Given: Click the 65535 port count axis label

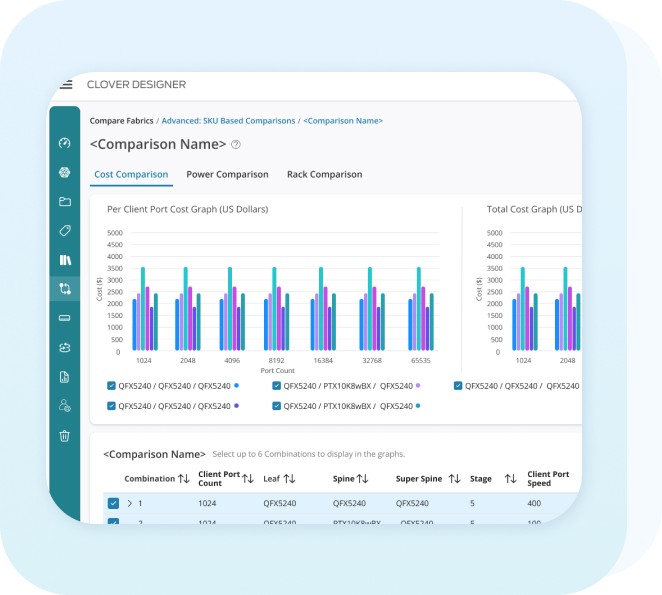Looking at the screenshot, I should [421, 361].
